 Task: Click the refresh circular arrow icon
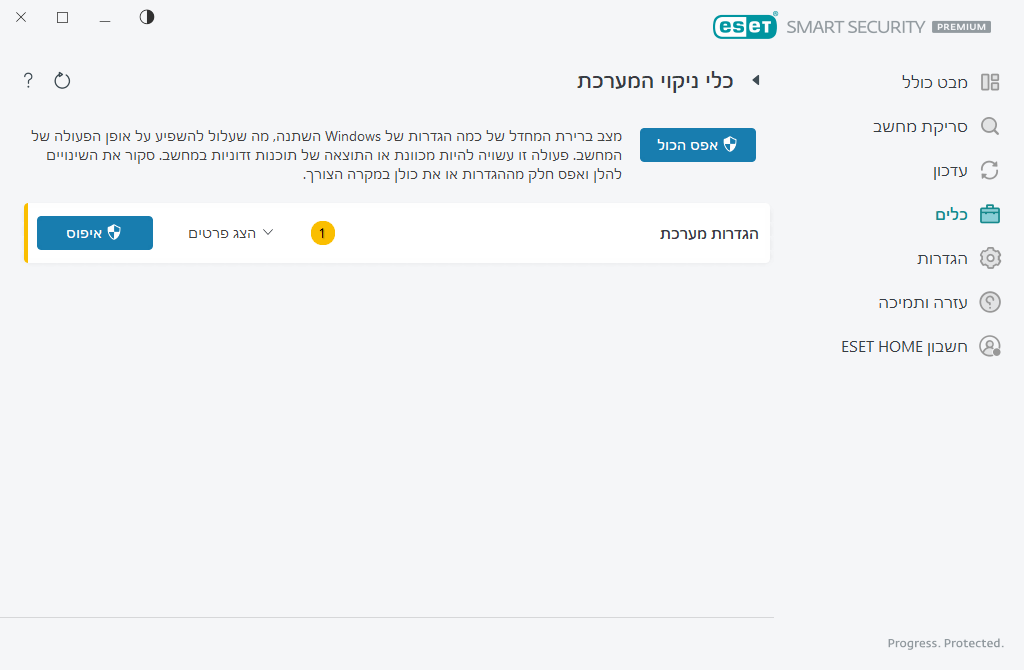[x=62, y=80]
